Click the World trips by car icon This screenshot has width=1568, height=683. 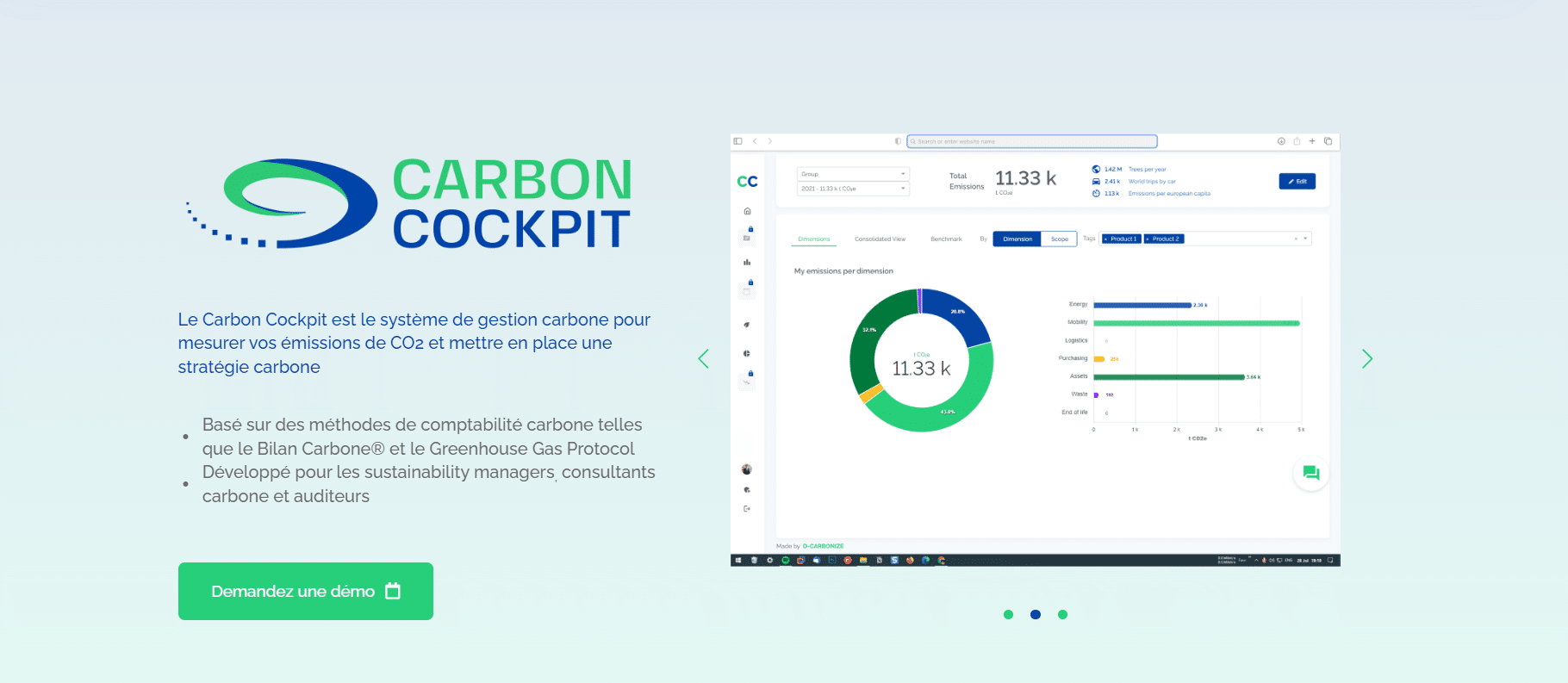1096,182
